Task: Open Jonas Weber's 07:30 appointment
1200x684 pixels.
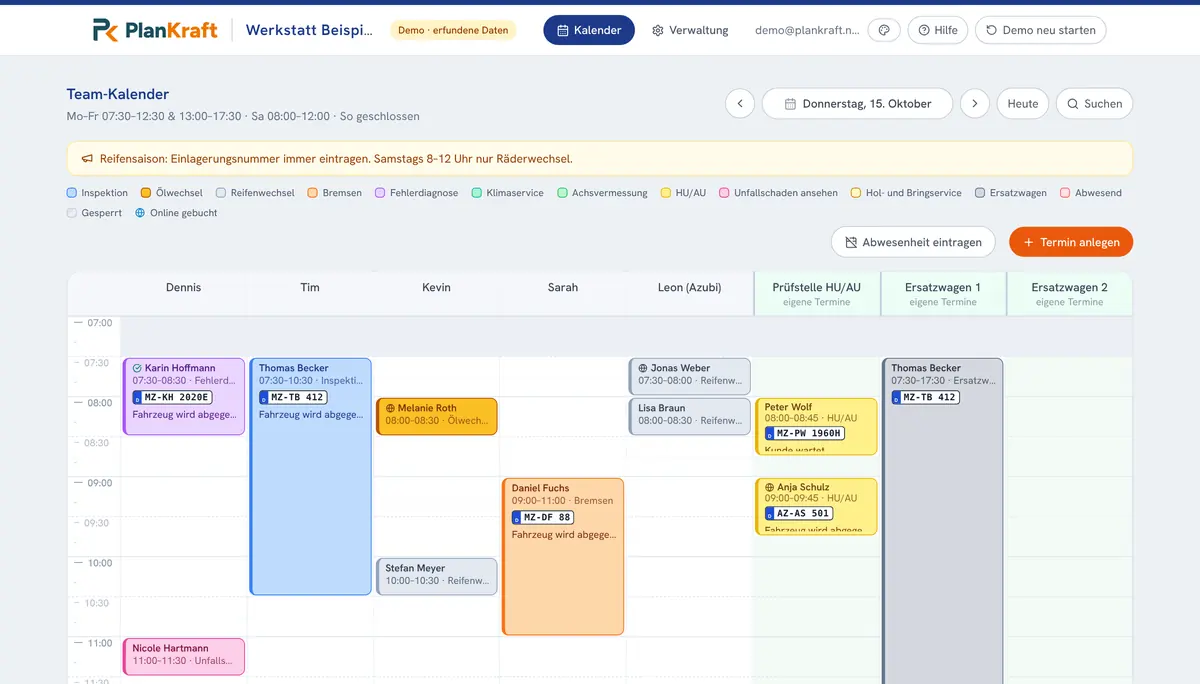Action: (x=690, y=376)
